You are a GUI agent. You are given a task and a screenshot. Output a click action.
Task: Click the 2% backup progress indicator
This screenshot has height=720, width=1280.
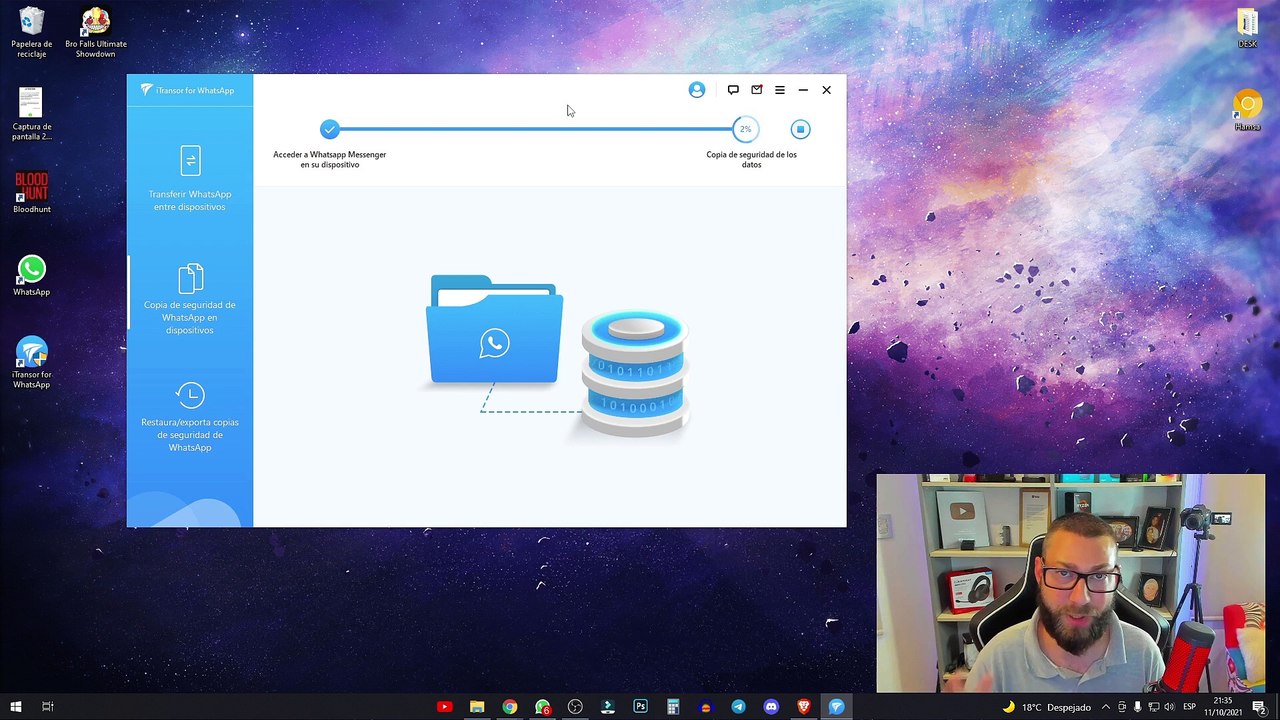(745, 129)
